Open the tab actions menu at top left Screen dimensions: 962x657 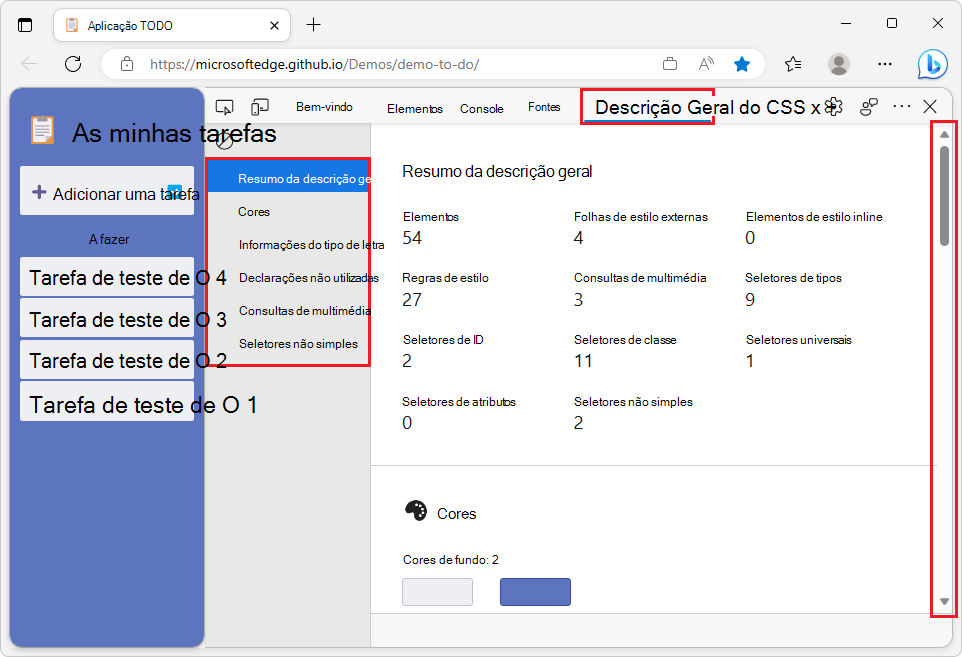pos(24,24)
